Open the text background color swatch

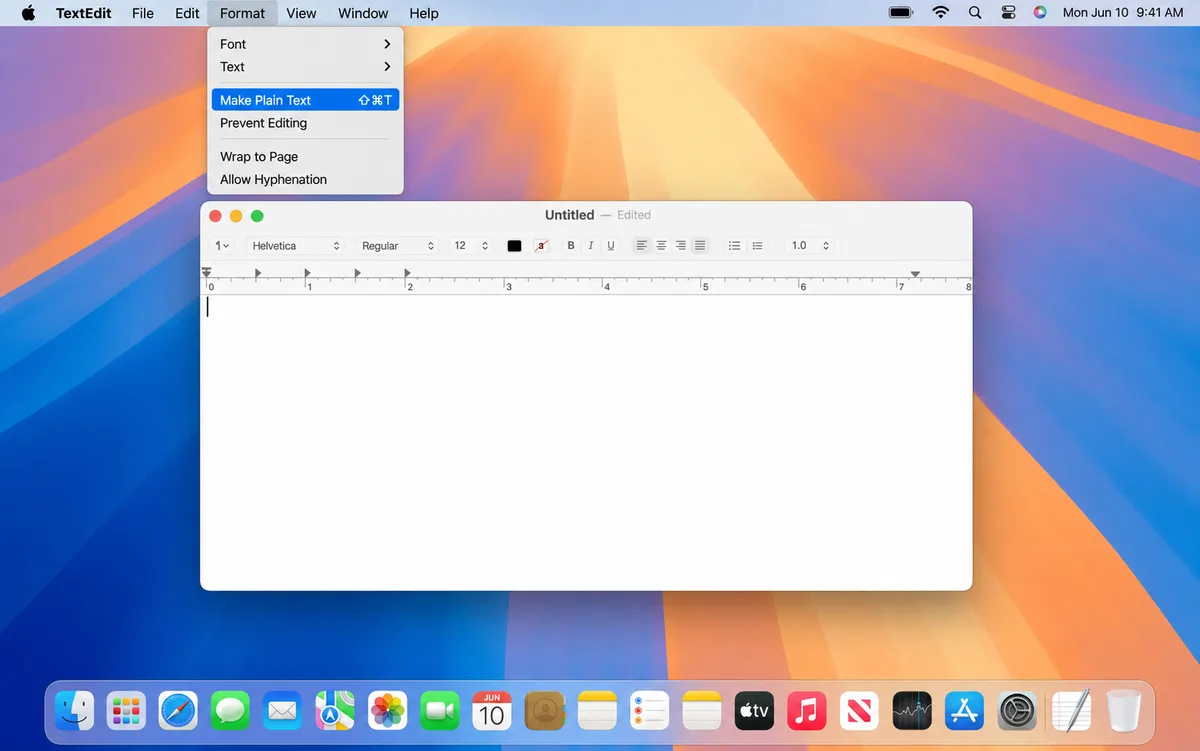(541, 246)
